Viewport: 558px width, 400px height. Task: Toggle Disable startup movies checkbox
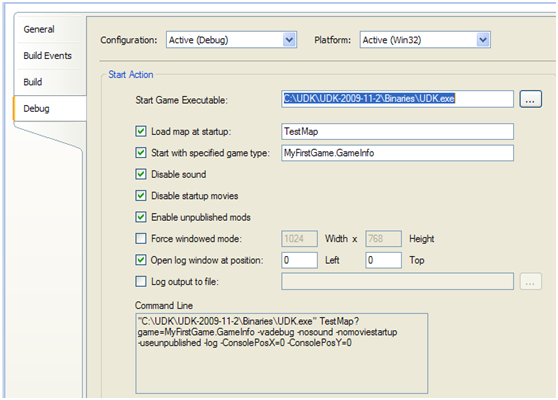pos(141,195)
